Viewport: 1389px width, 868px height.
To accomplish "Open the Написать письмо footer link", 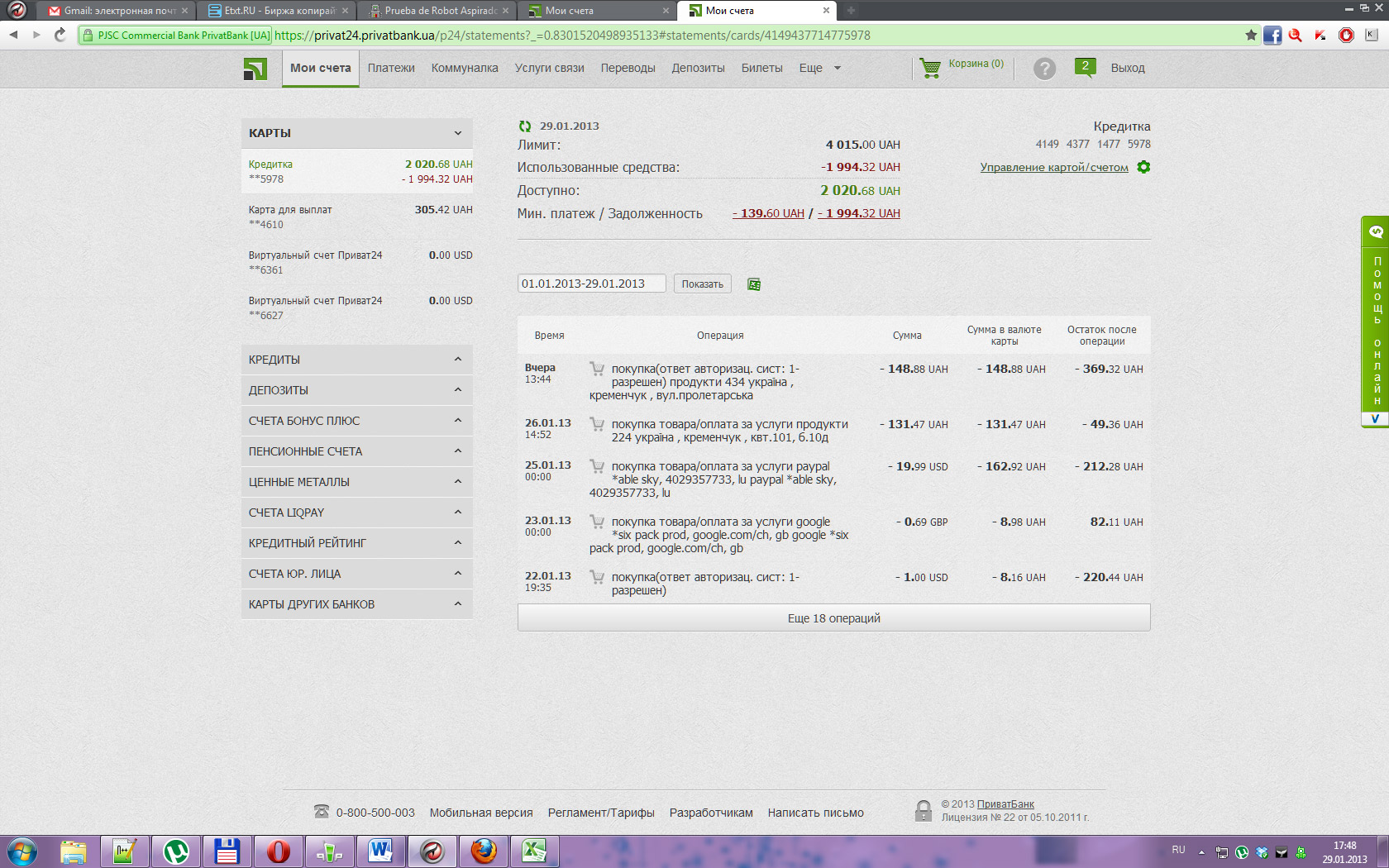I will tap(816, 813).
